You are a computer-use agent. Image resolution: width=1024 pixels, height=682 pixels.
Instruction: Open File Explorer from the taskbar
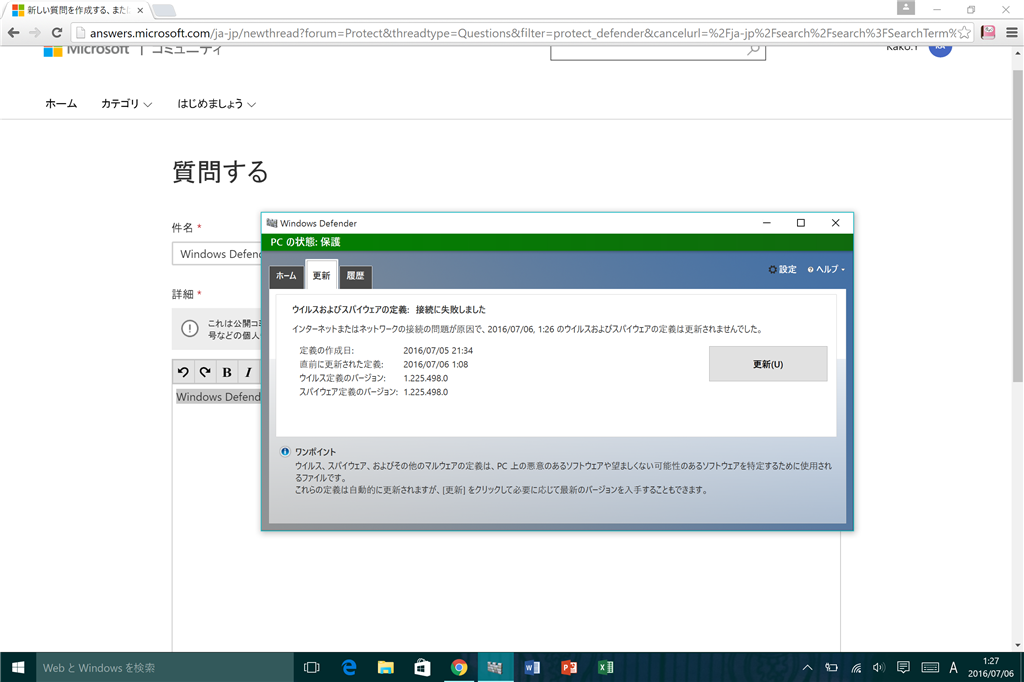coord(385,667)
